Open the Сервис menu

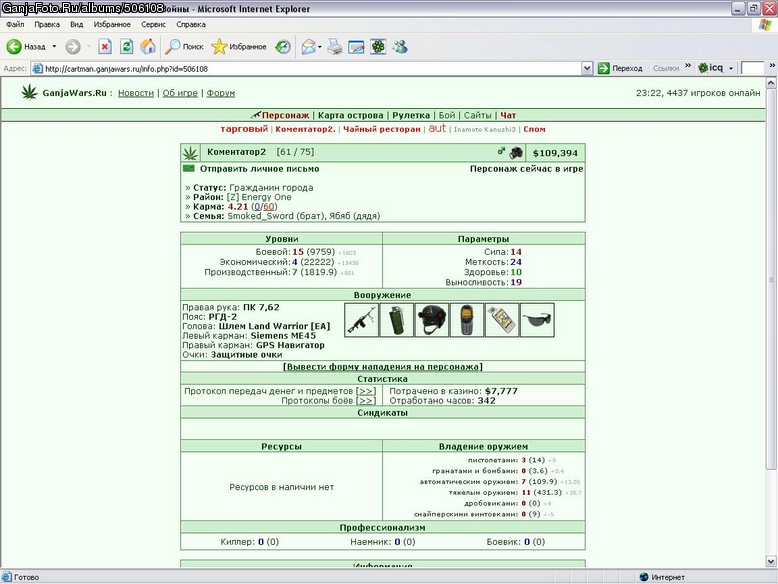153,24
